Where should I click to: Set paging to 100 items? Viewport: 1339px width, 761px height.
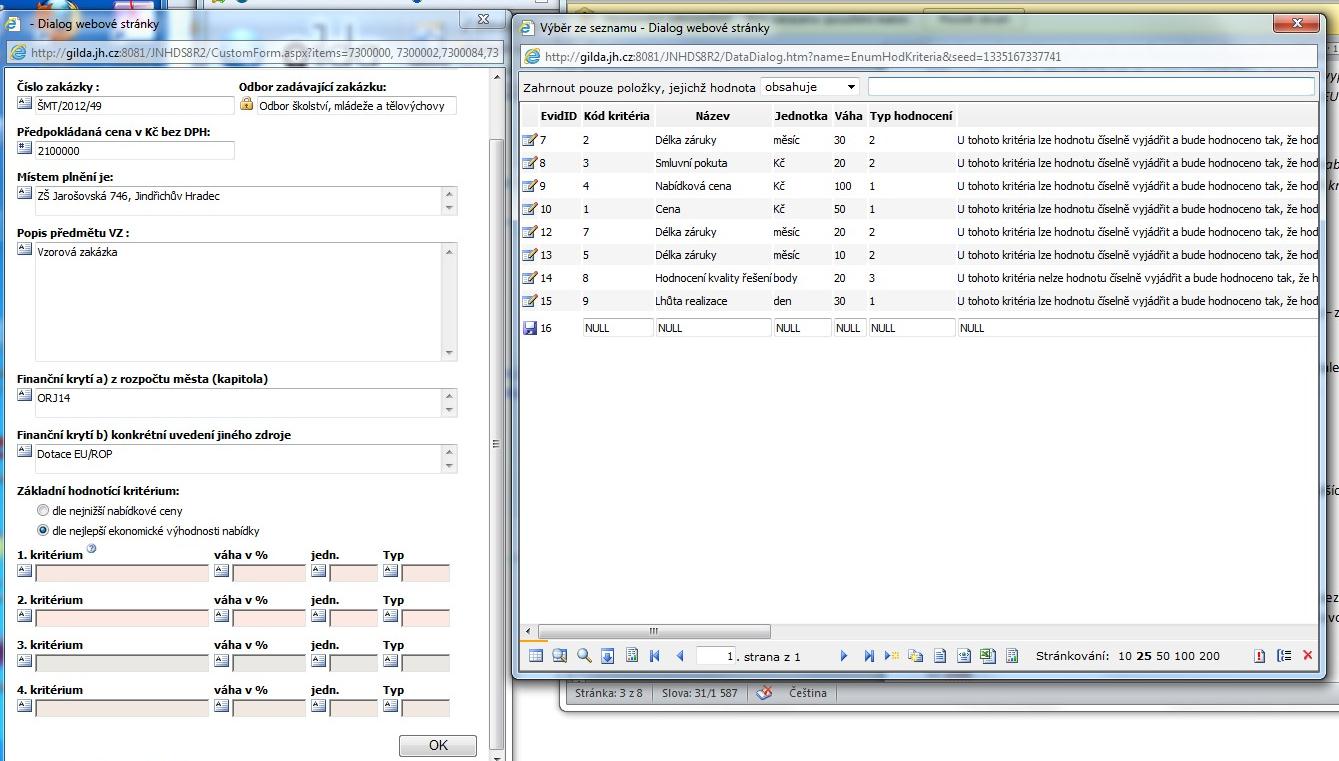coord(1185,656)
